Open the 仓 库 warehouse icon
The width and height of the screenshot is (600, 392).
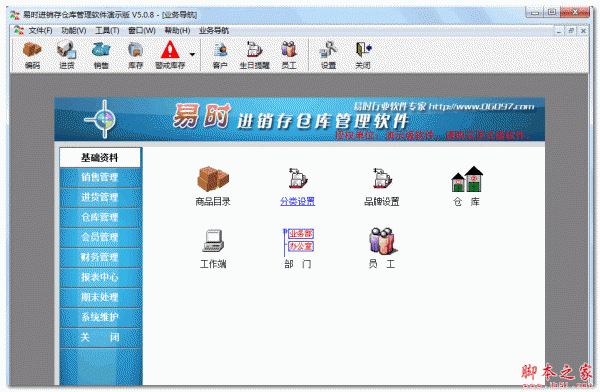point(467,179)
